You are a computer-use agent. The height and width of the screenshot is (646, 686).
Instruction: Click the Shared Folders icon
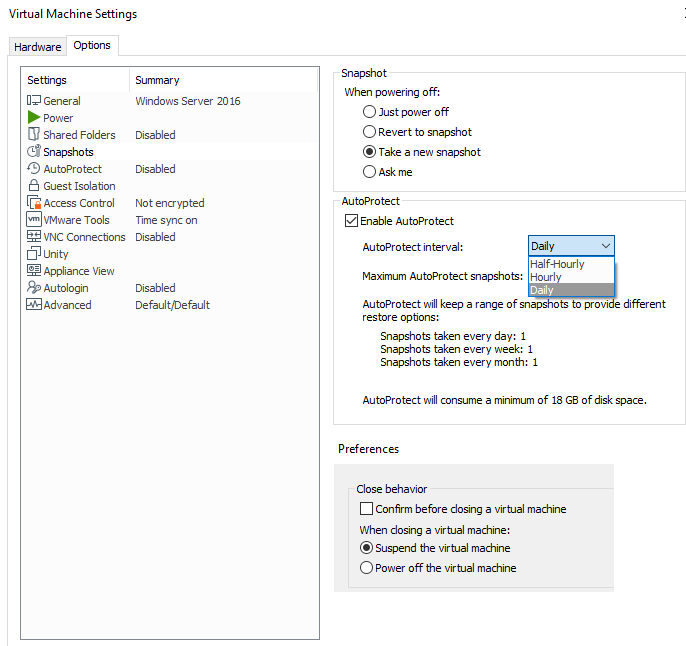[x=34, y=134]
